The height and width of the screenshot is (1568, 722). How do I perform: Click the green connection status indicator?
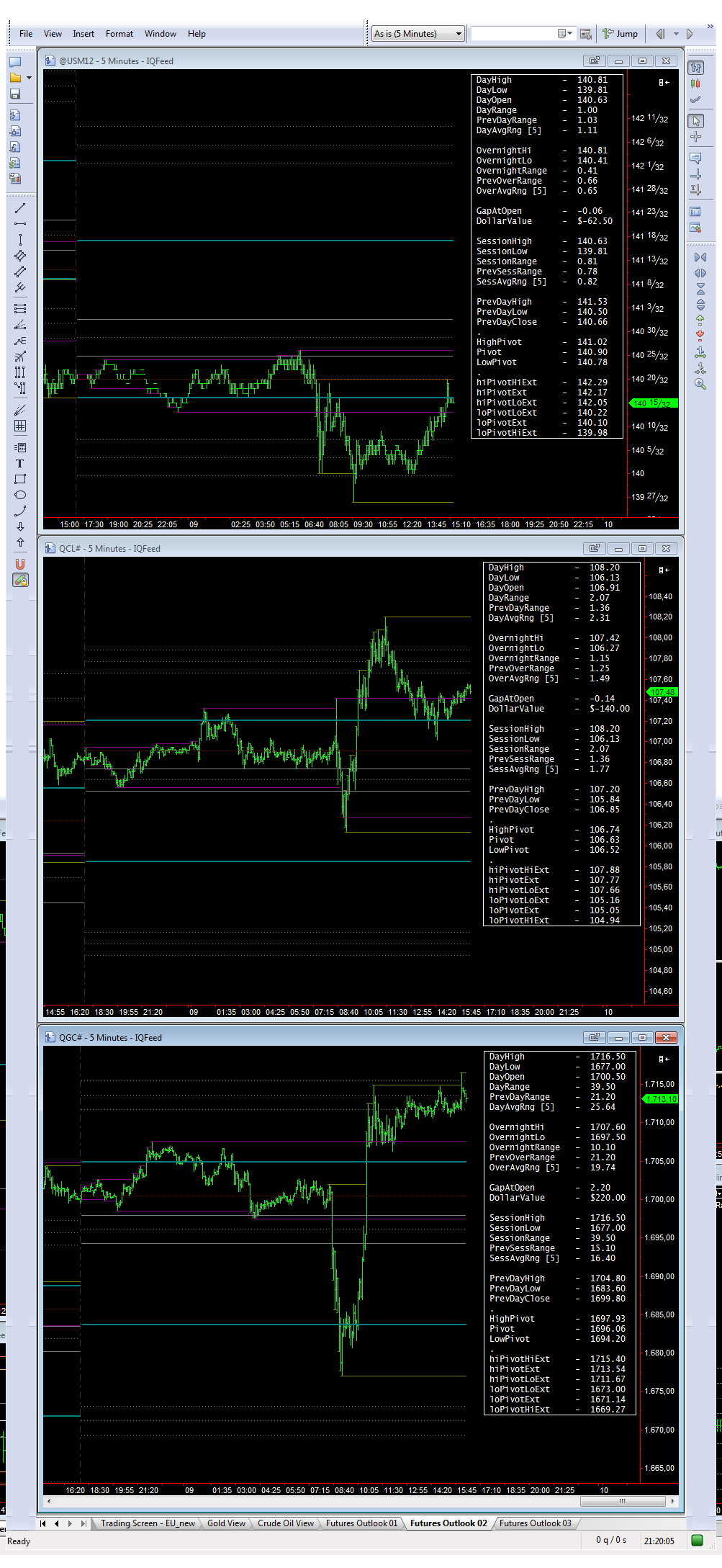pos(697,1541)
